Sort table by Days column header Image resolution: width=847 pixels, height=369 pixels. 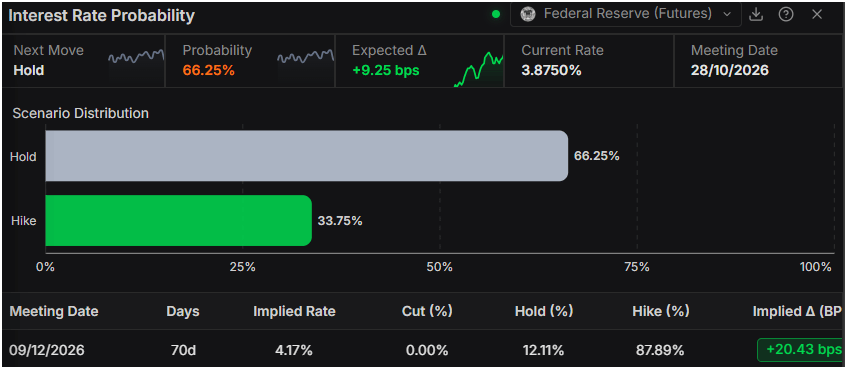[x=183, y=311]
